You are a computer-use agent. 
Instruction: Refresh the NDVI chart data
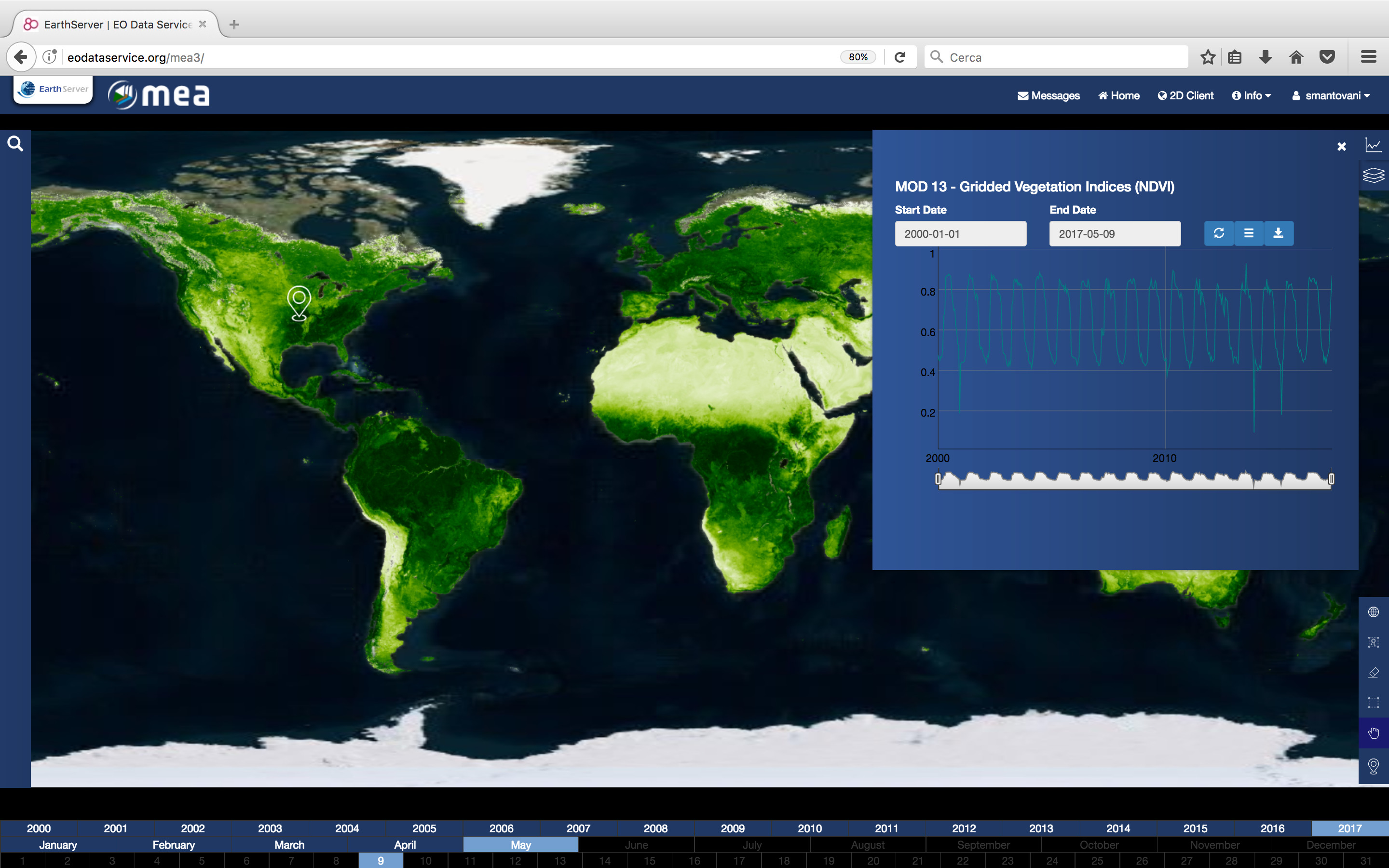point(1219,233)
